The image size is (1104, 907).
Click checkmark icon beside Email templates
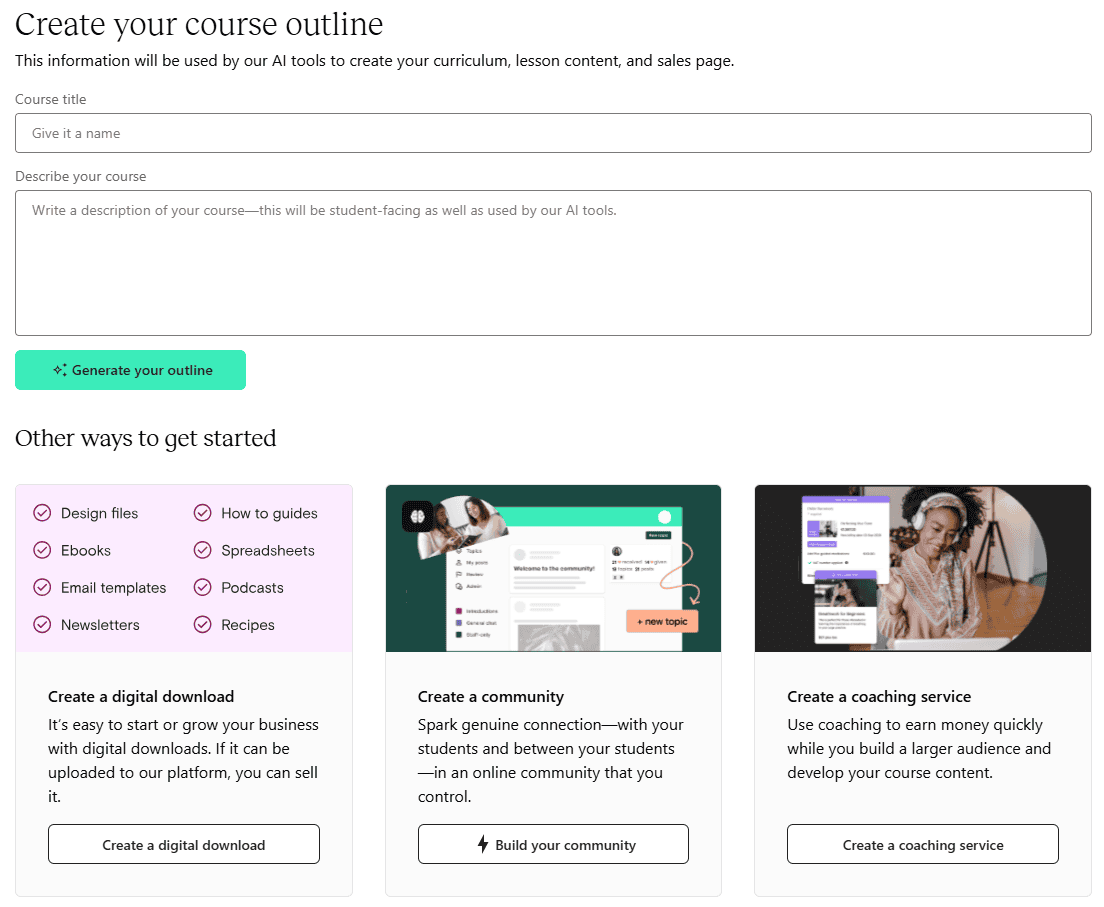click(x=42, y=587)
